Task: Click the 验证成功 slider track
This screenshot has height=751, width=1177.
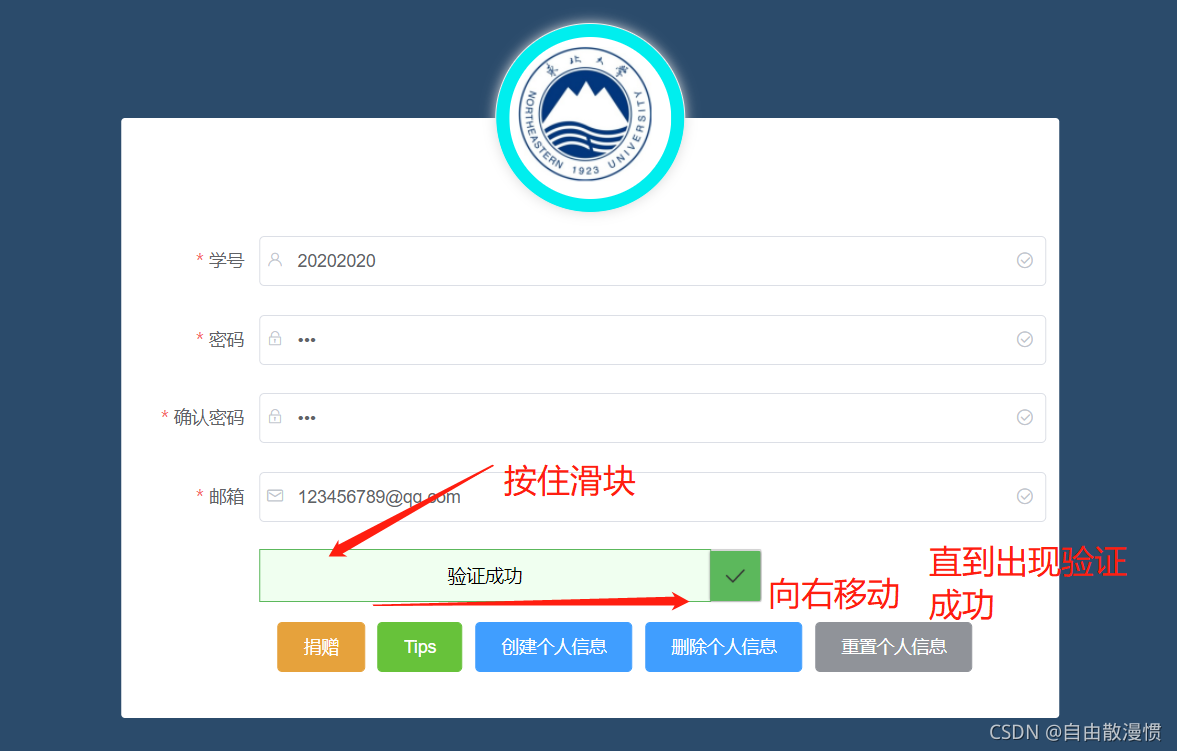Action: click(x=485, y=575)
